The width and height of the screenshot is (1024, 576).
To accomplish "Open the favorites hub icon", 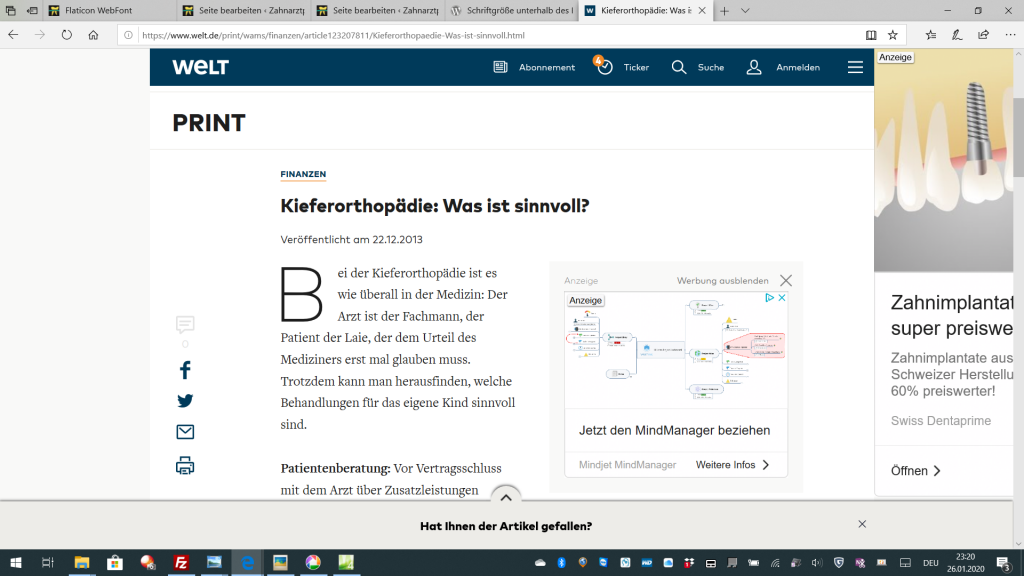I will 931,35.
